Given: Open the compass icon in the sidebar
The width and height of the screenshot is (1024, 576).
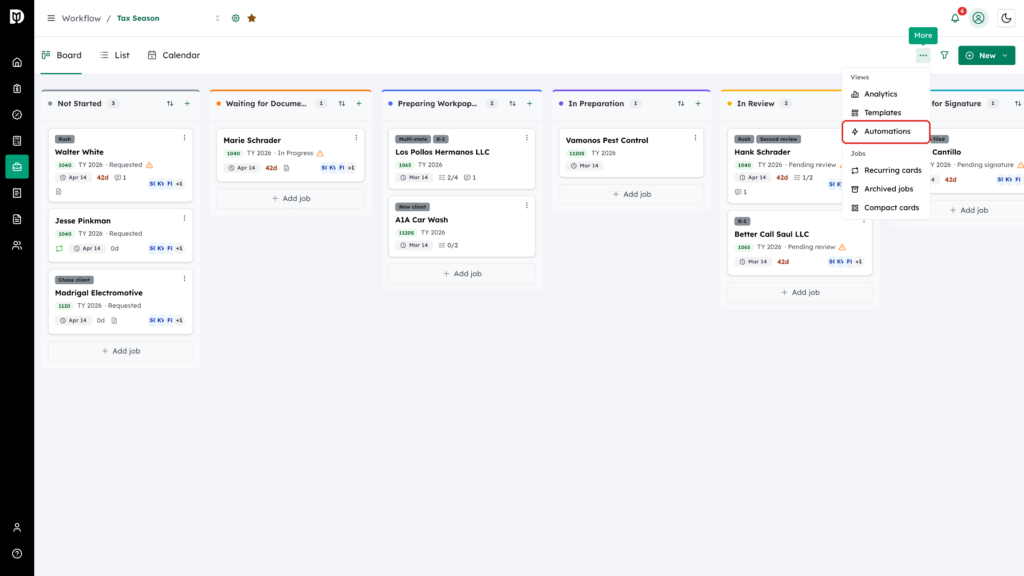Looking at the screenshot, I should 17,115.
